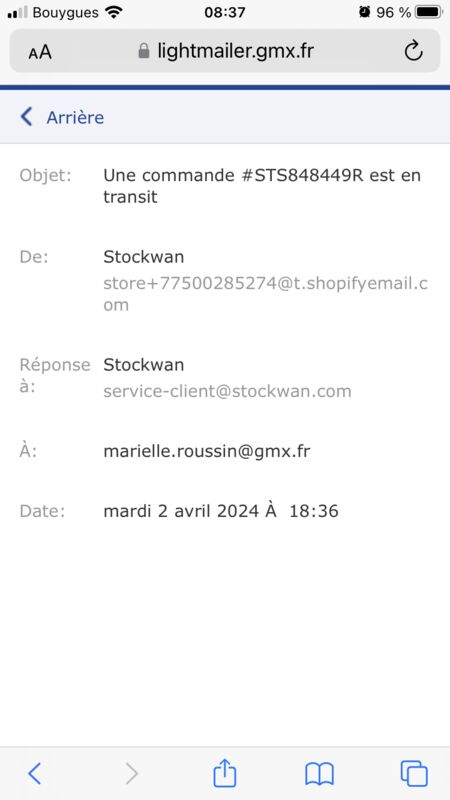This screenshot has width=450, height=800.
Task: Reload the page with refresh icon
Action: [413, 51]
